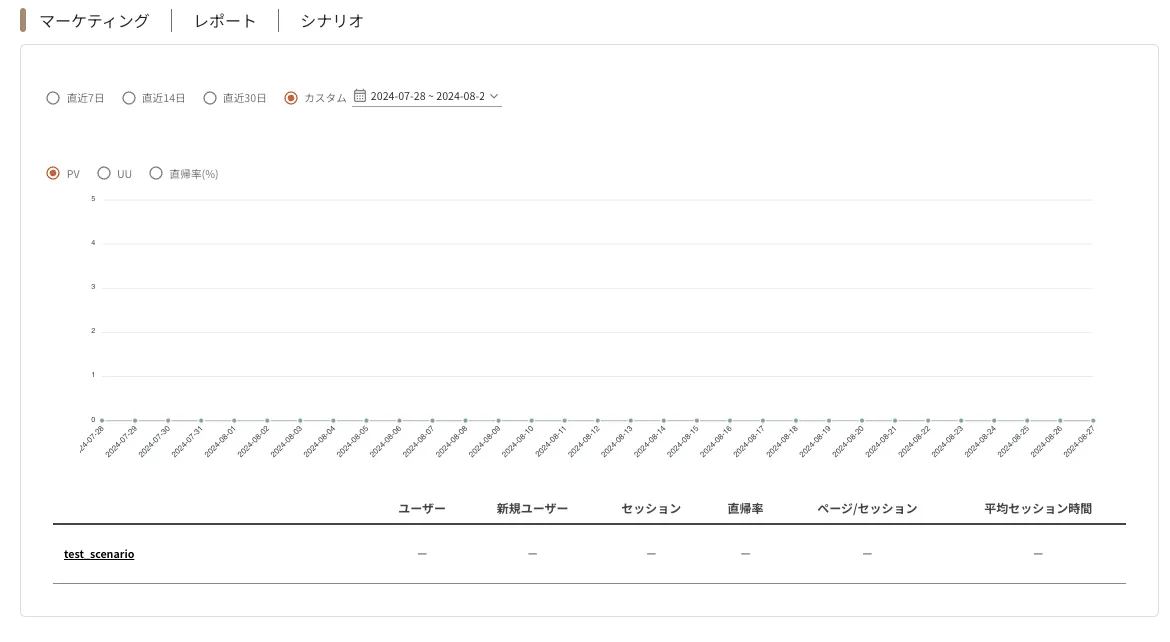Image resolution: width=1170 pixels, height=642 pixels.
Task: Open the test_scenario link
Action: [x=99, y=554]
